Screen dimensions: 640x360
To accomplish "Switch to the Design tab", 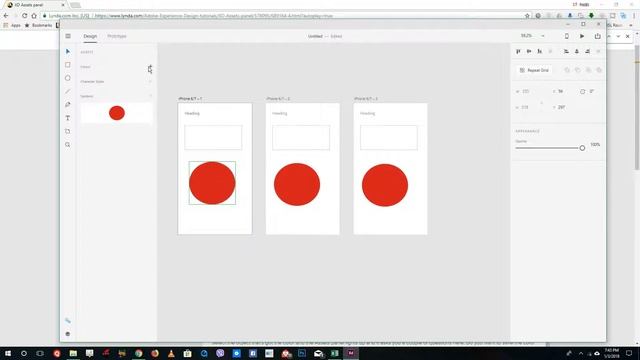I will point(90,36).
